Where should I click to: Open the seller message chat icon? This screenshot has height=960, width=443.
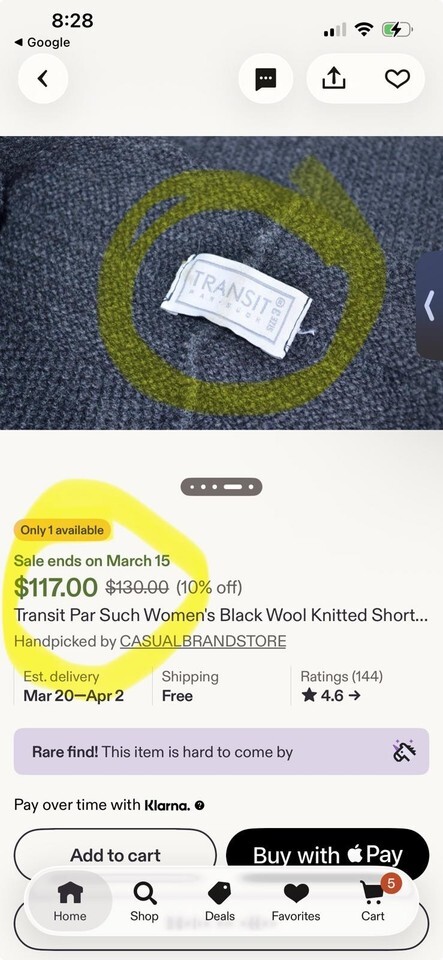pyautogui.click(x=266, y=78)
